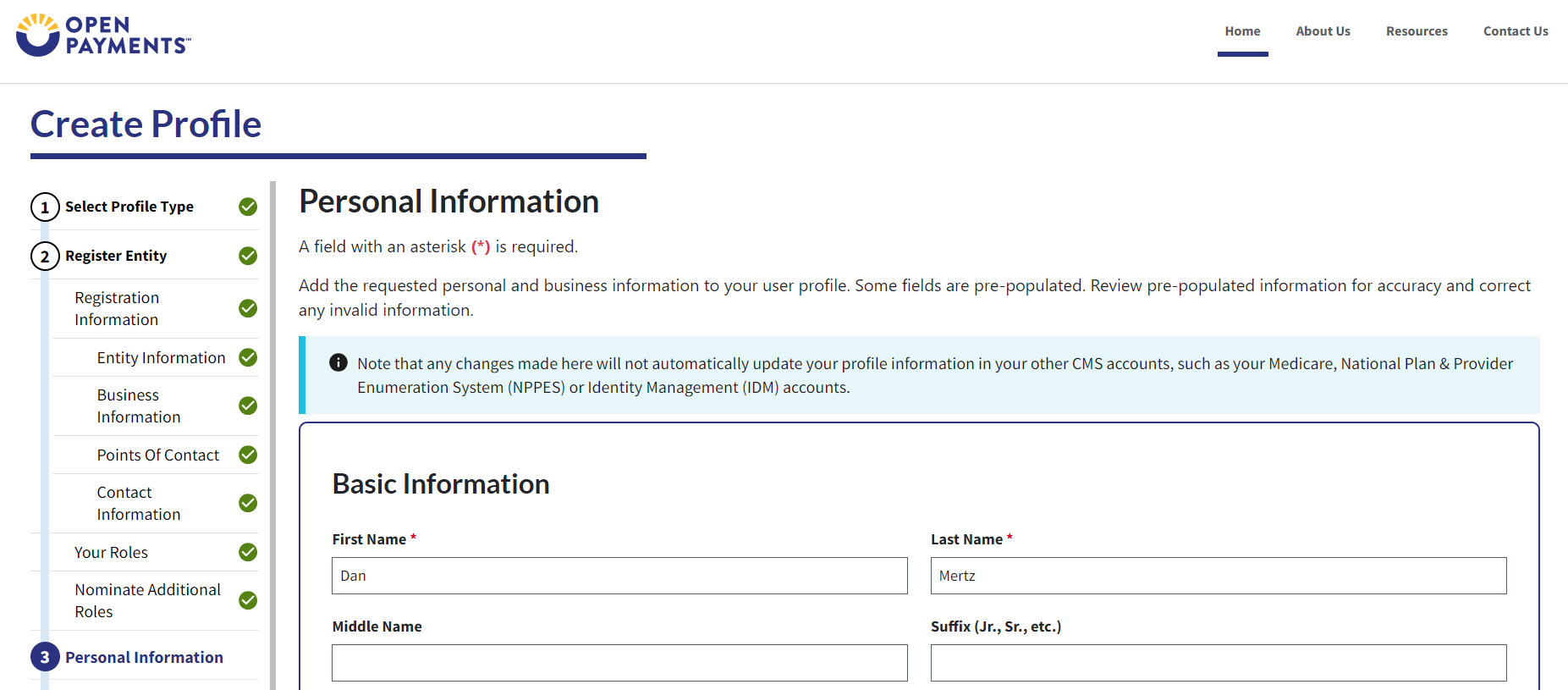The height and width of the screenshot is (690, 1568).
Task: Click the info icon in the note banner
Action: point(338,362)
